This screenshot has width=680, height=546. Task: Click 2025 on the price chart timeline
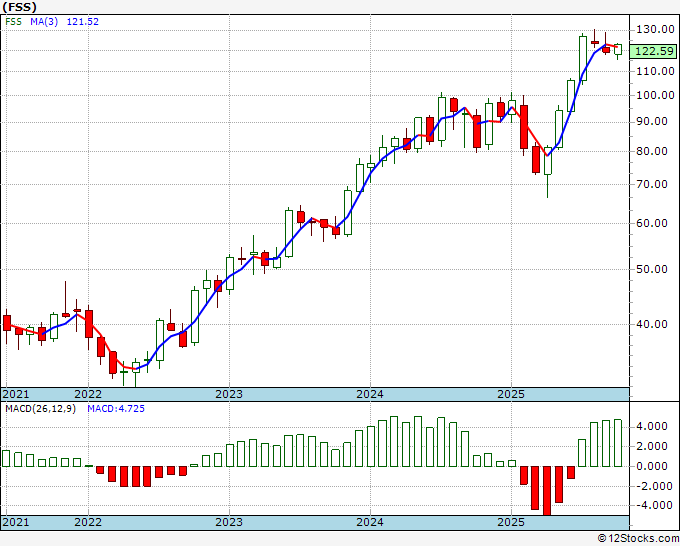(511, 394)
